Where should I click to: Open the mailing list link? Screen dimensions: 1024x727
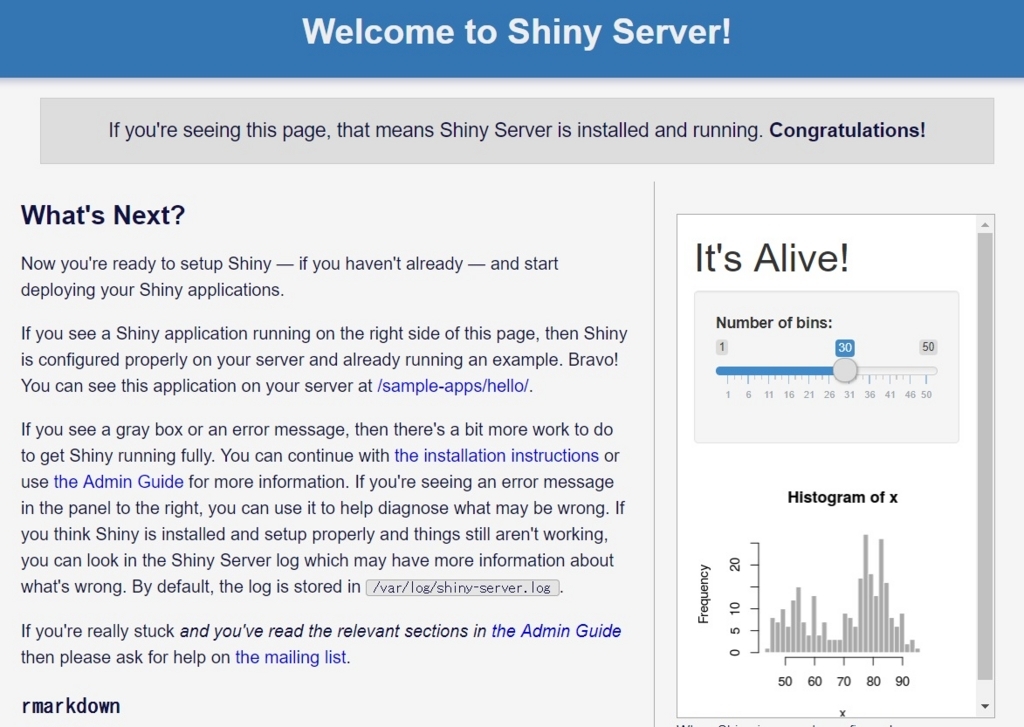point(291,657)
